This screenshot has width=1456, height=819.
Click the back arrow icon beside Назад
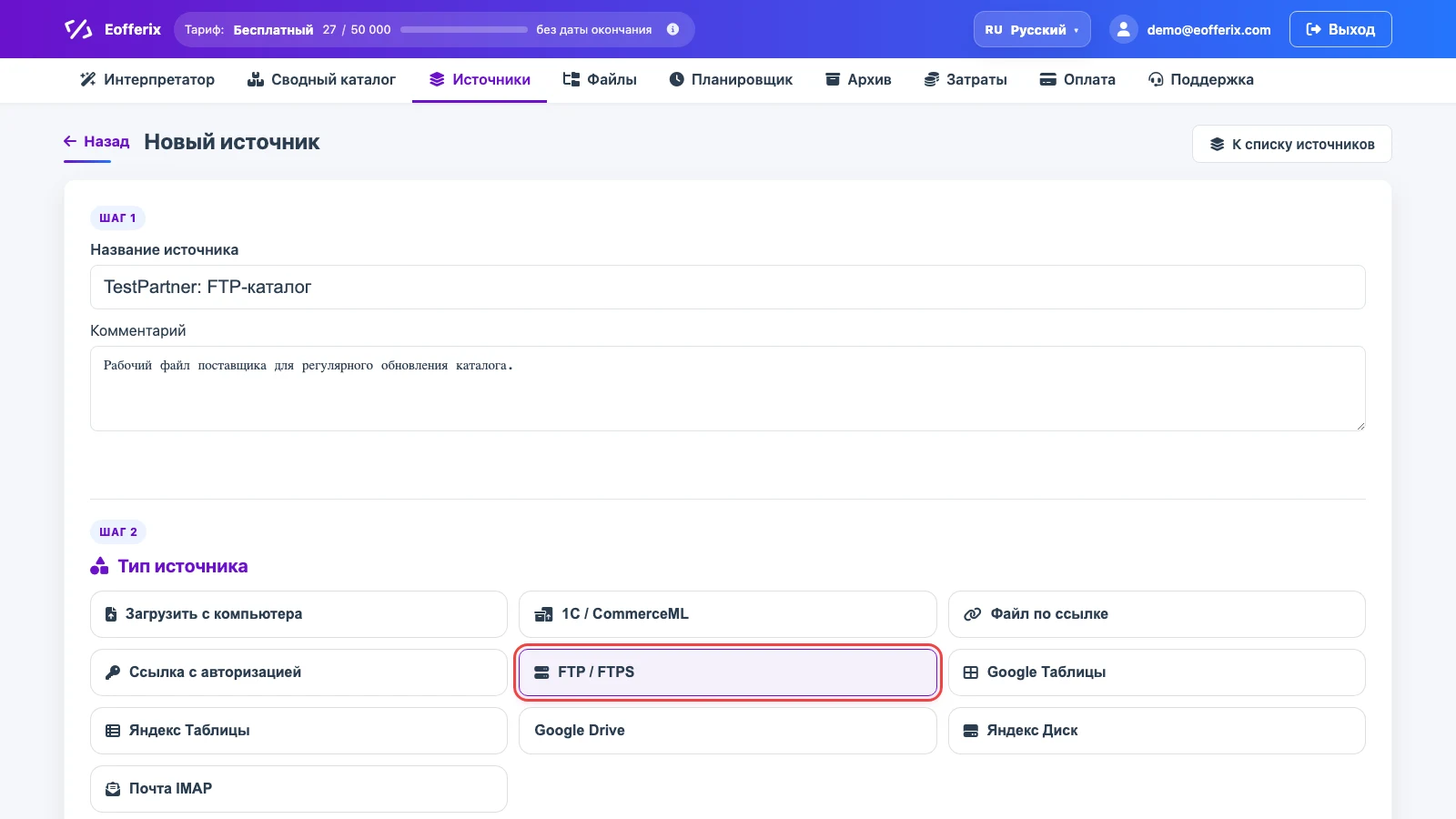click(x=70, y=141)
